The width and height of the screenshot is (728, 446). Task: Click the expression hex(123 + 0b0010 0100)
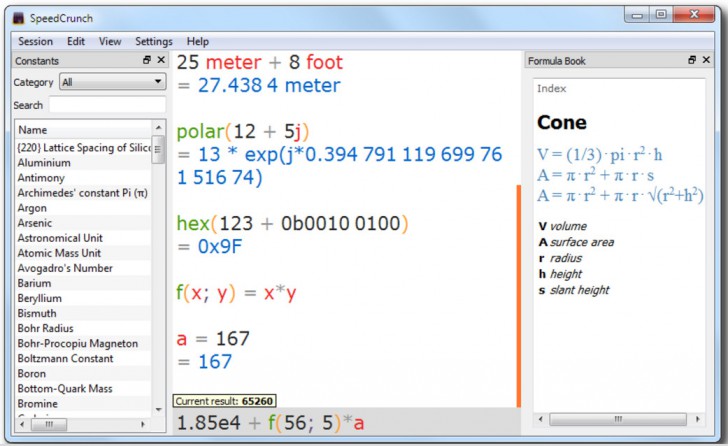[292, 224]
